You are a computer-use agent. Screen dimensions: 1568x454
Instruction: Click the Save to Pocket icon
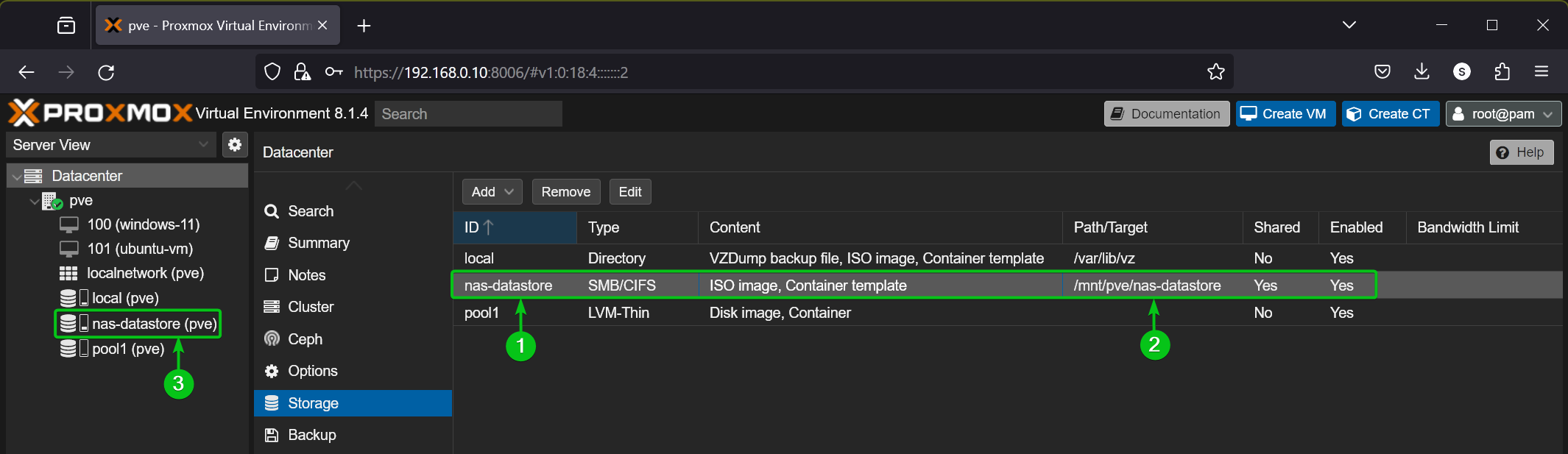[x=1382, y=71]
